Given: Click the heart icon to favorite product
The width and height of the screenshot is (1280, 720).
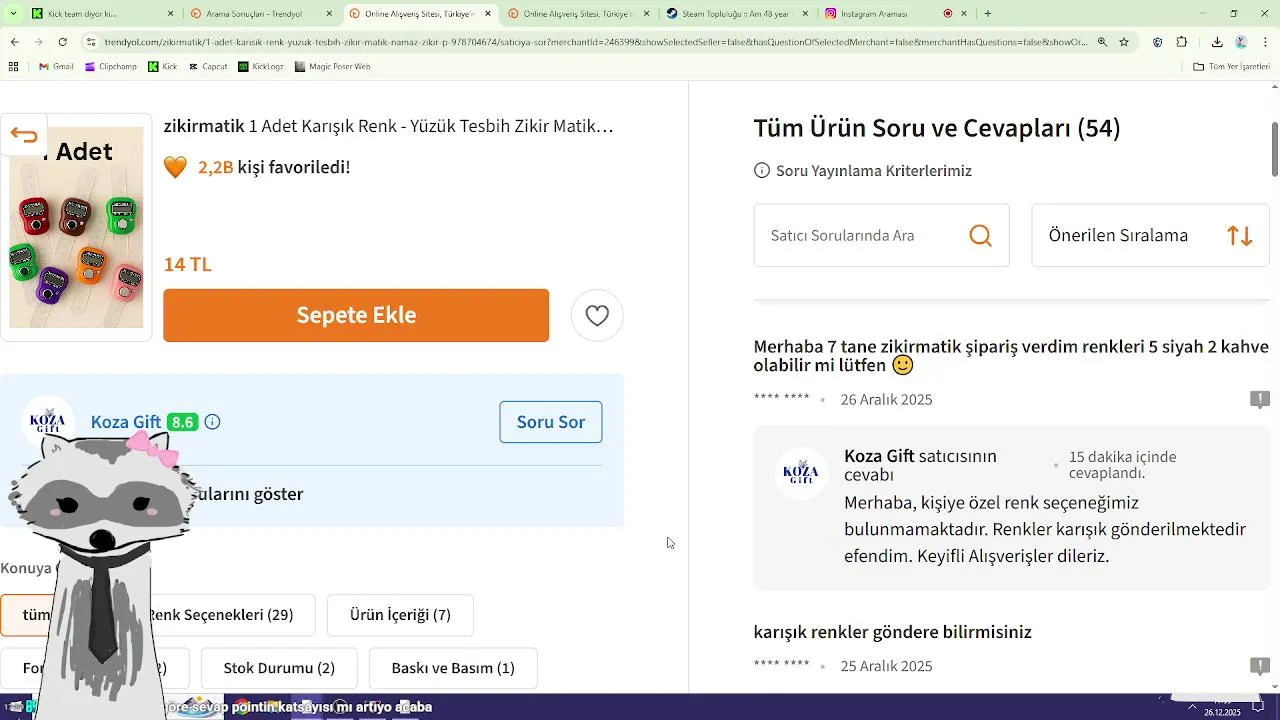Looking at the screenshot, I should (597, 316).
